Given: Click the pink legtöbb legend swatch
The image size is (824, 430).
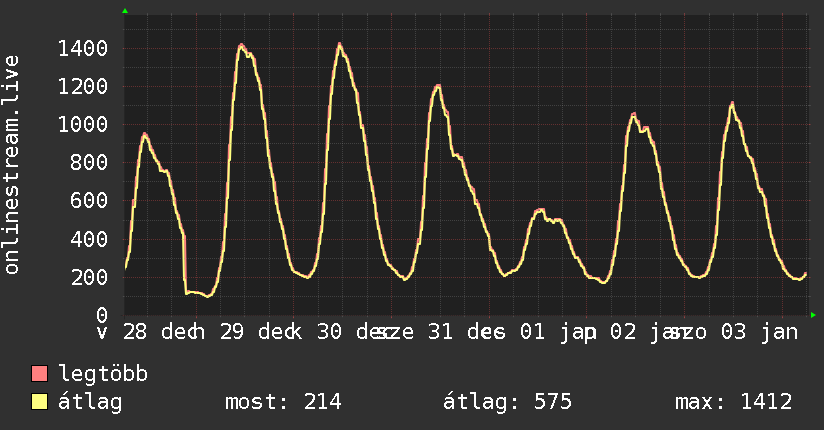Looking at the screenshot, I should 39,374.
